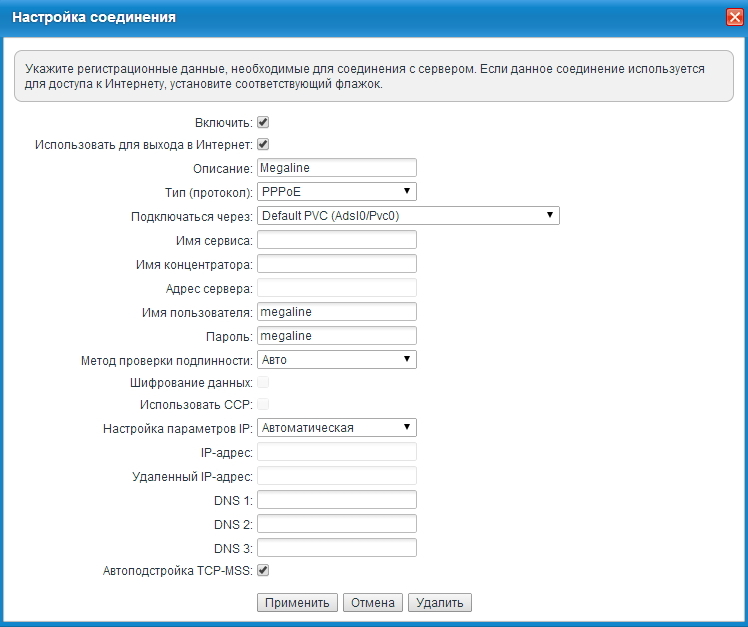Toggle Использовать для выхода в Интернет checkbox
The width and height of the screenshot is (748, 627).
pyautogui.click(x=263, y=144)
